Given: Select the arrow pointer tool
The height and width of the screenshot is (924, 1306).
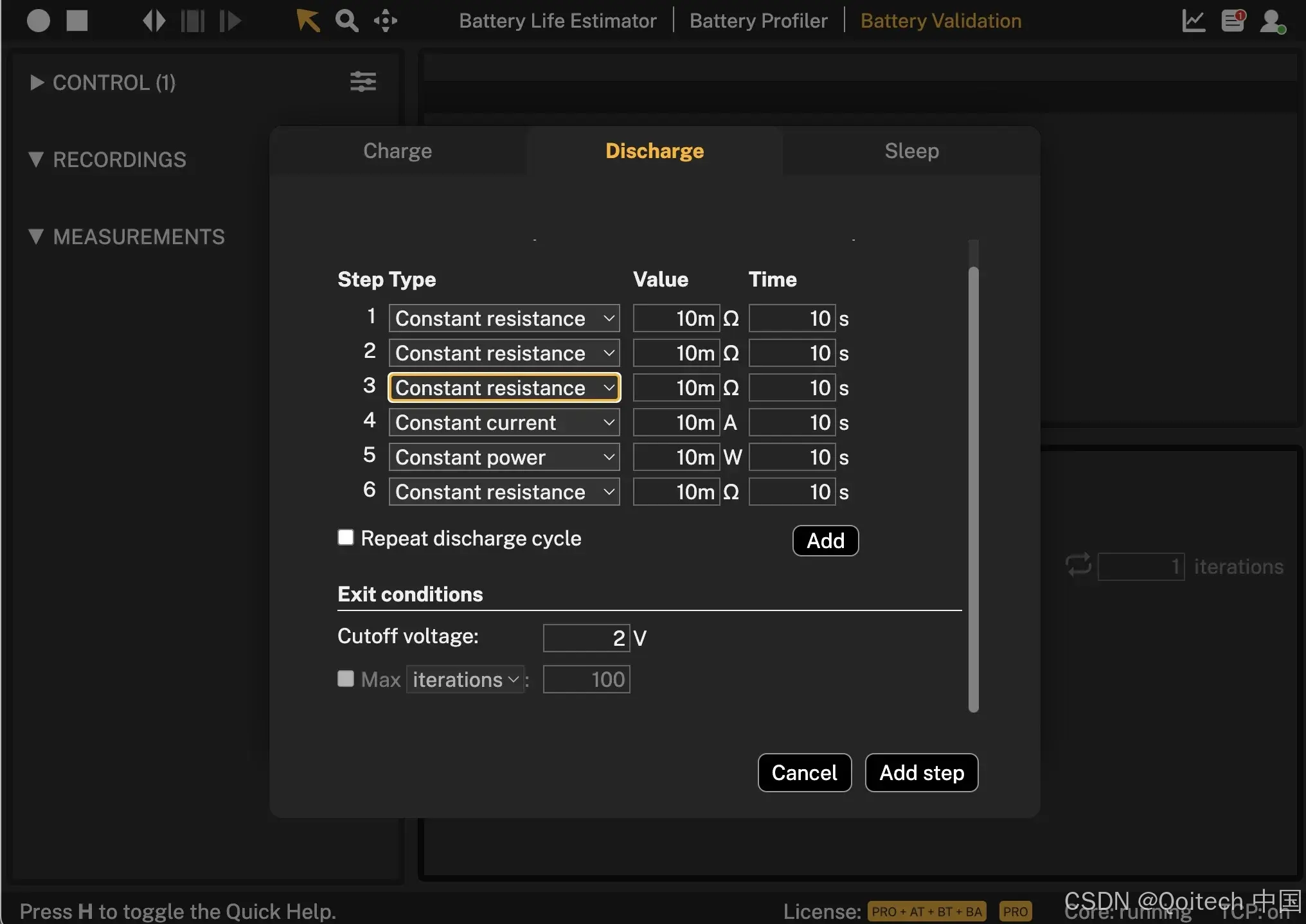Looking at the screenshot, I should (x=308, y=21).
